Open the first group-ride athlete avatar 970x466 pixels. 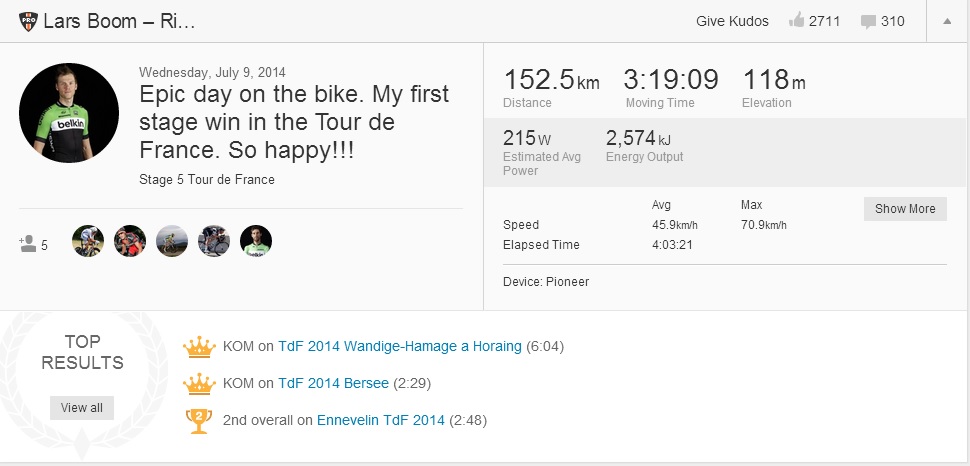(88, 241)
